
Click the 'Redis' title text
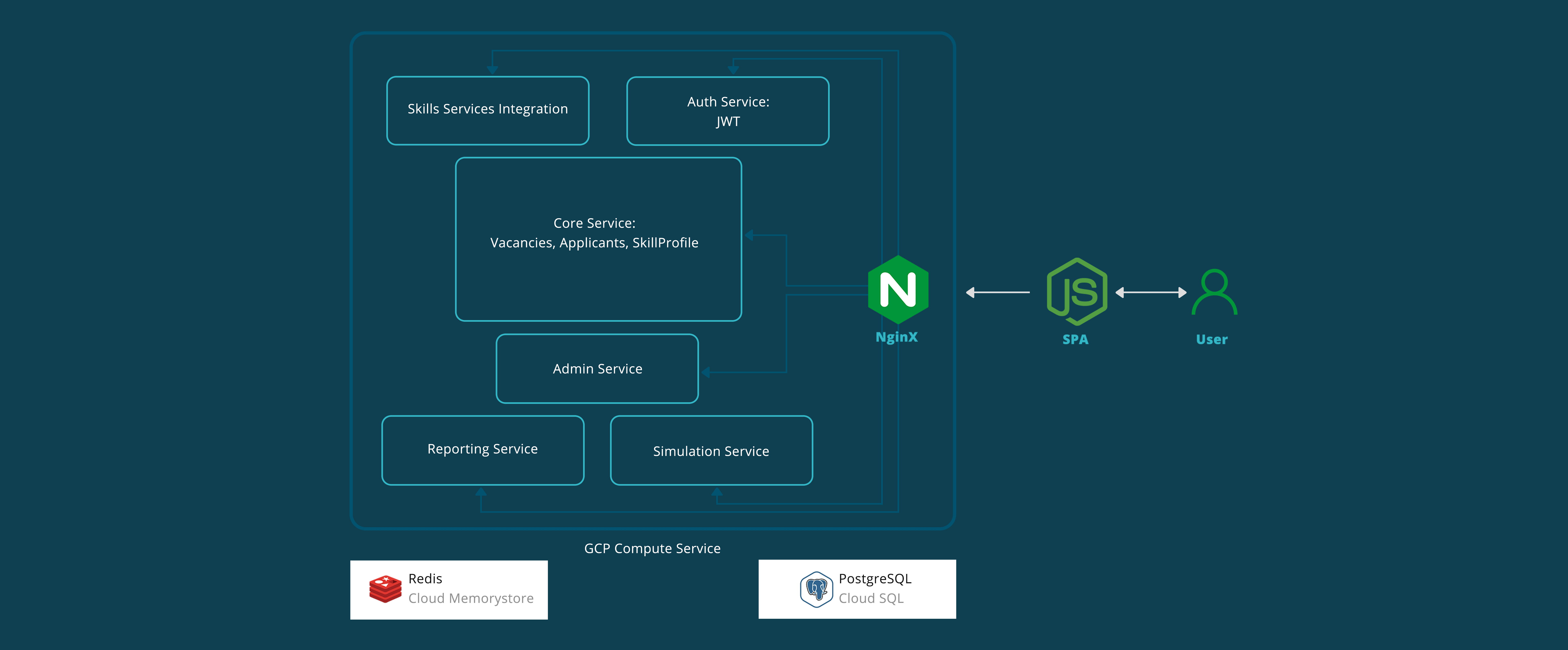click(425, 579)
